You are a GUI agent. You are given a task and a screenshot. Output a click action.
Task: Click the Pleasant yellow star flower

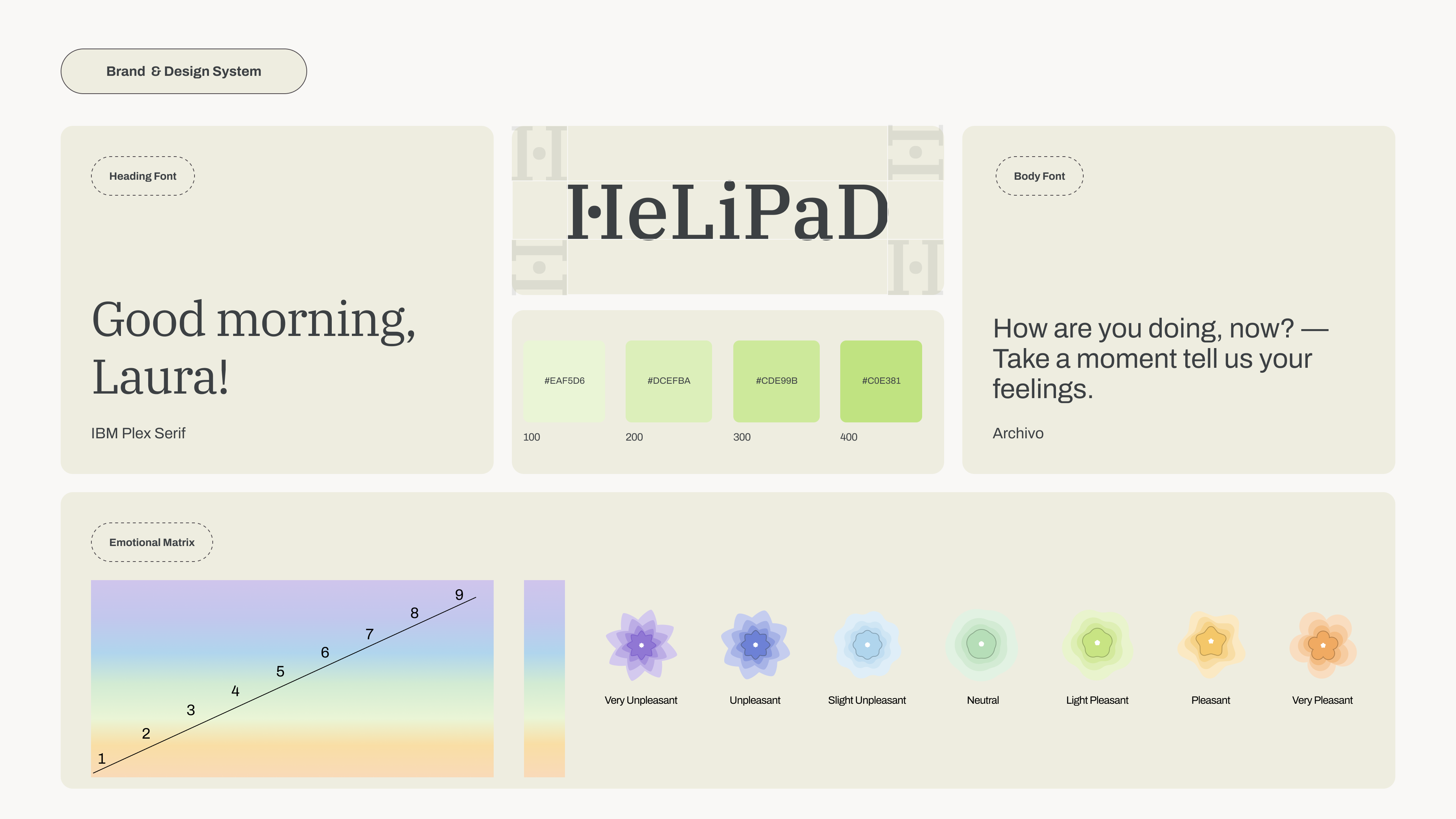click(1211, 642)
